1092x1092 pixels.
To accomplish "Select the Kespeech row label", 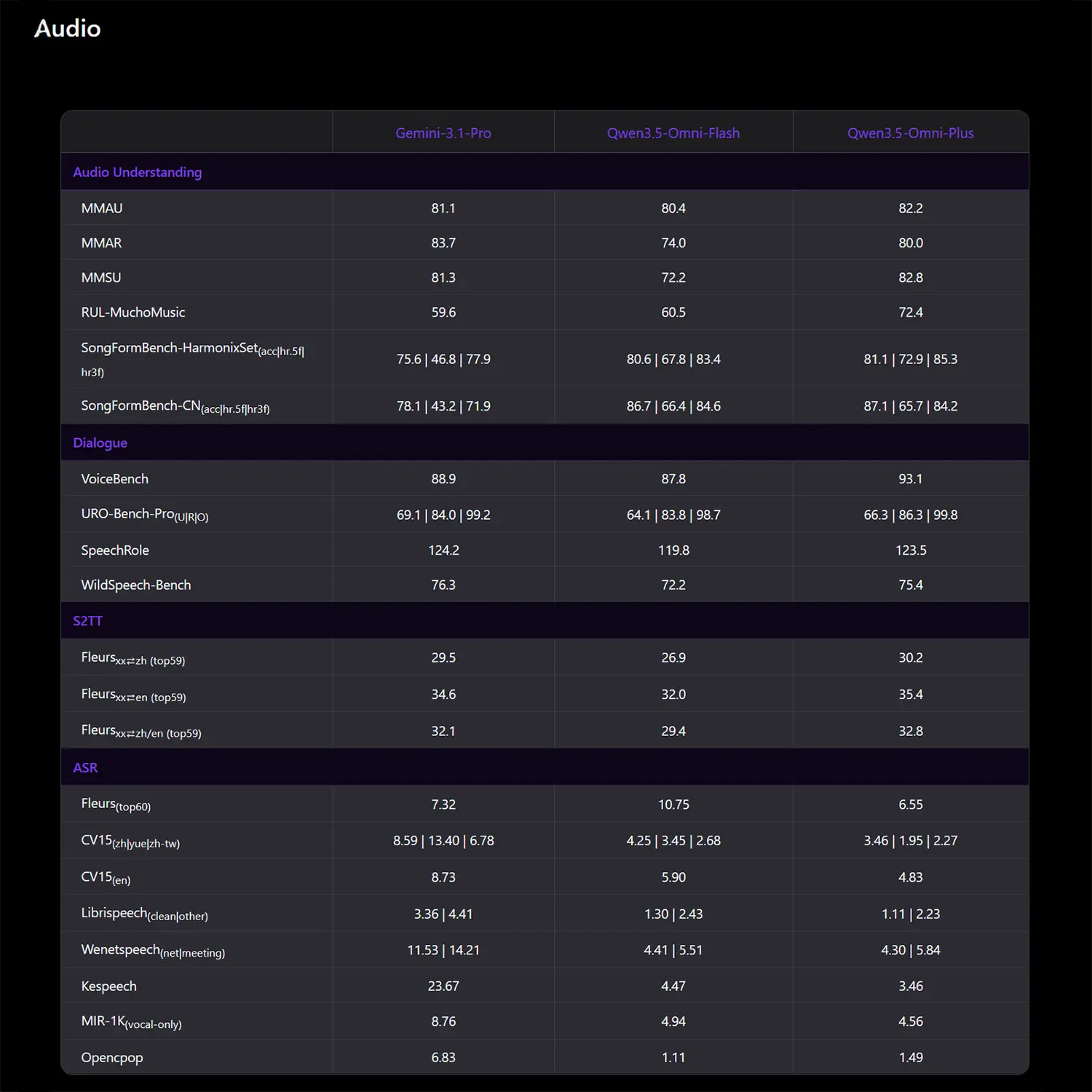I will coord(109,986).
